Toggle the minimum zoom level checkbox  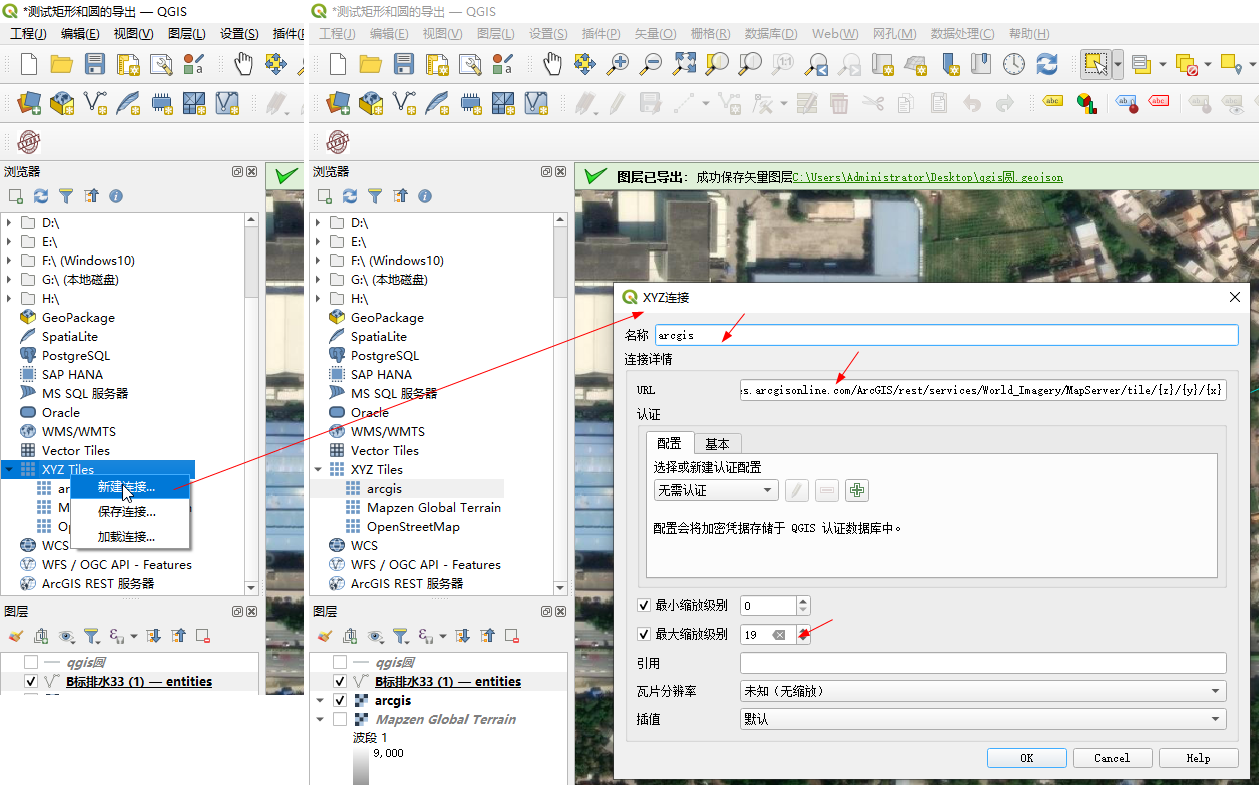coord(644,605)
